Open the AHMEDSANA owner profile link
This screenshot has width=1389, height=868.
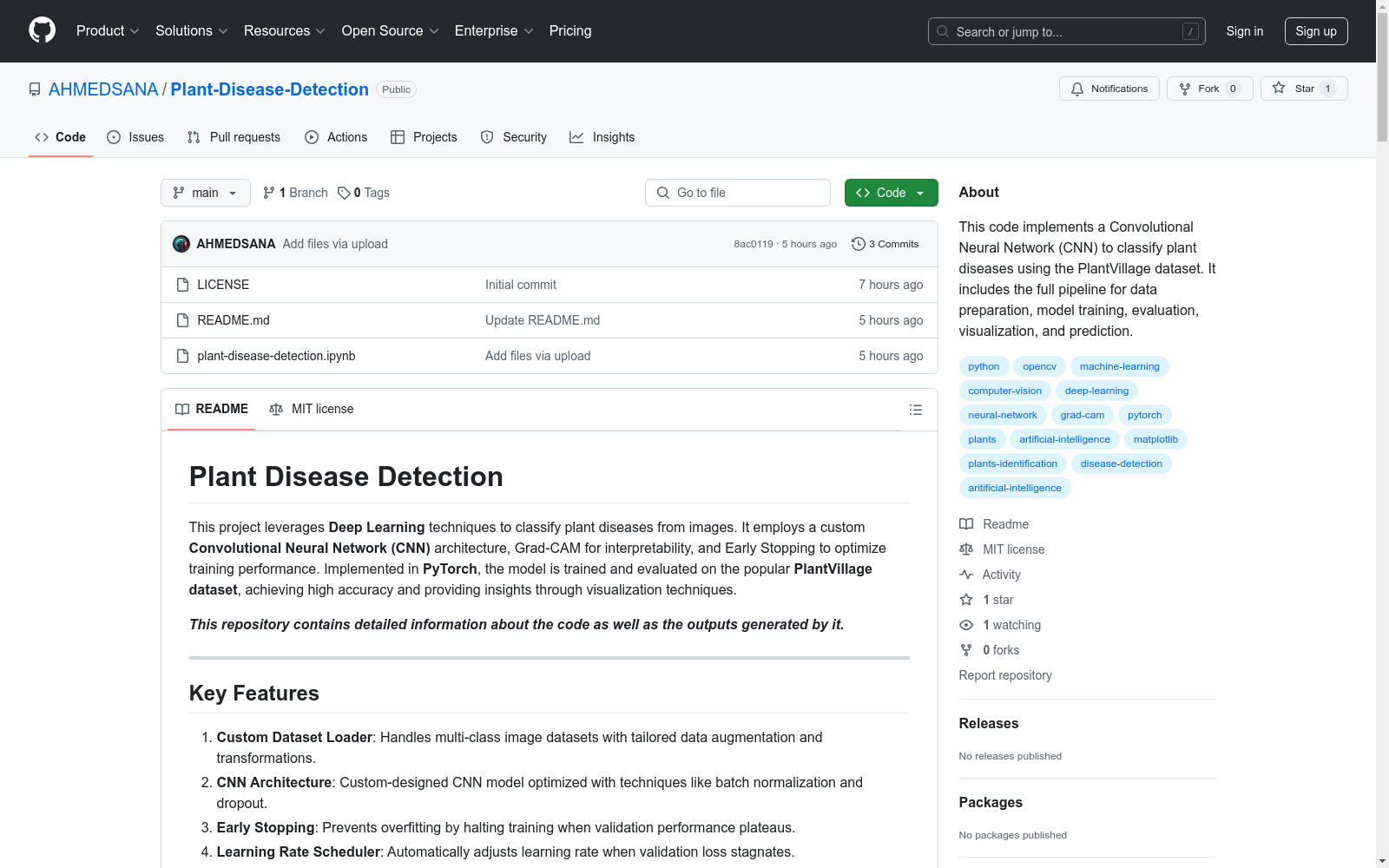[x=103, y=89]
